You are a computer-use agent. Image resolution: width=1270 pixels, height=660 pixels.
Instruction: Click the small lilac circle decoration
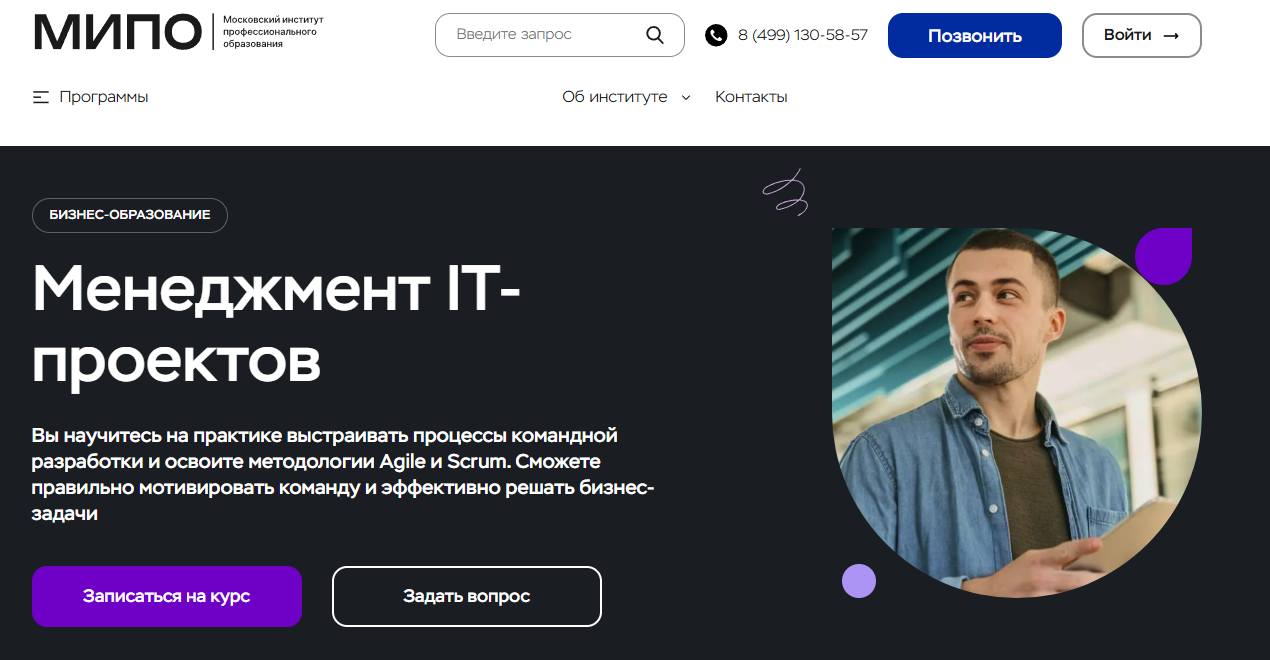[x=859, y=581]
